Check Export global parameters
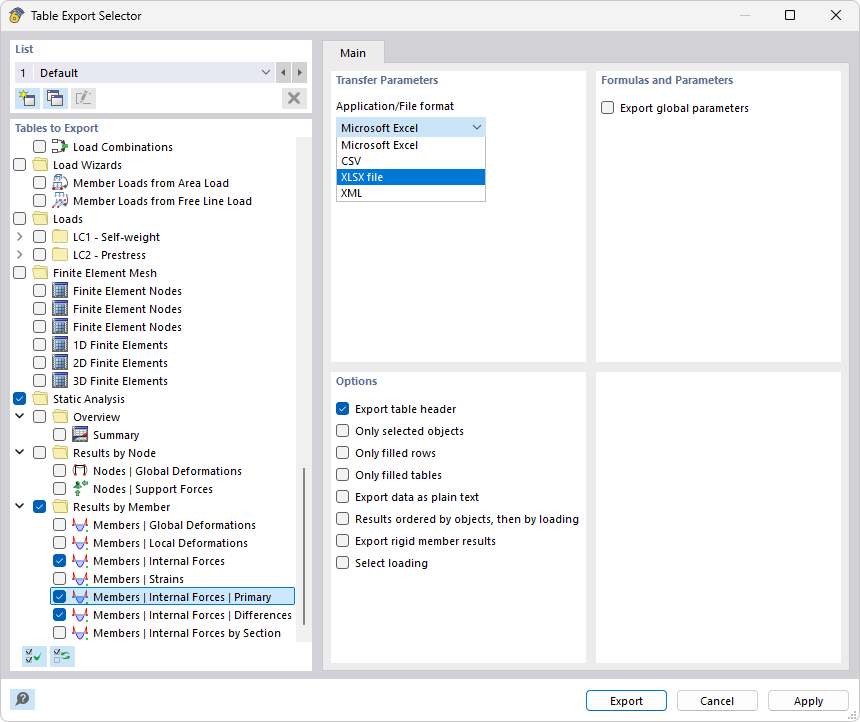This screenshot has width=860, height=722. pos(608,108)
